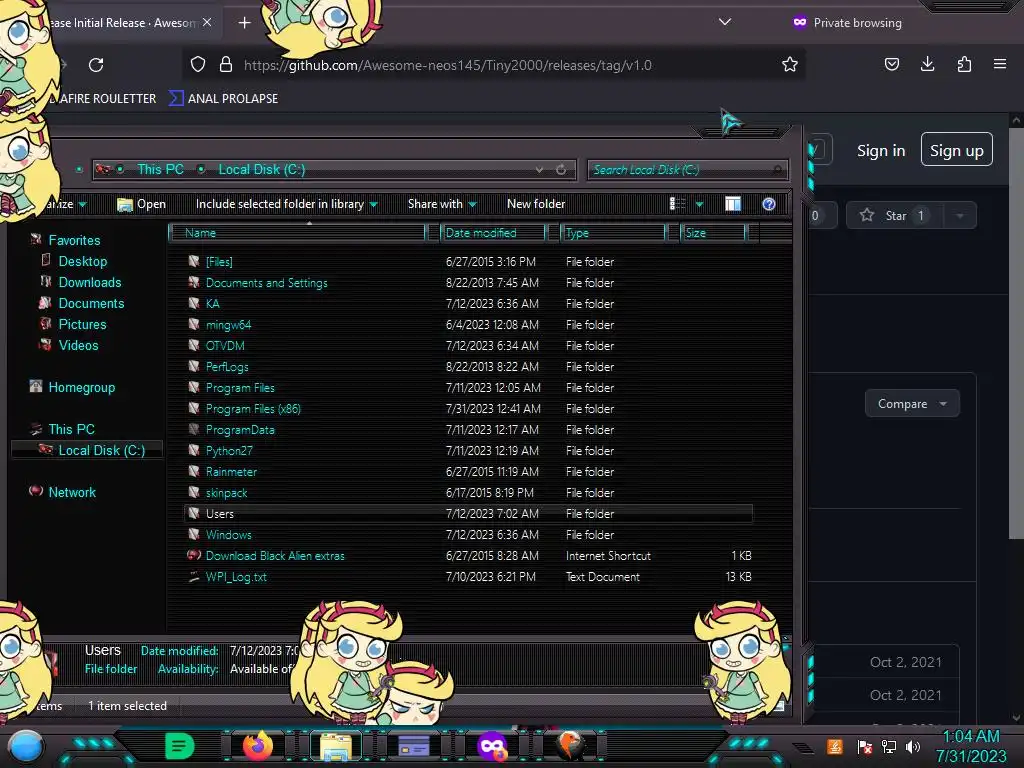Click Local Disk (C:) in breadcrumb
The height and width of the screenshot is (768, 1024).
coord(262,169)
